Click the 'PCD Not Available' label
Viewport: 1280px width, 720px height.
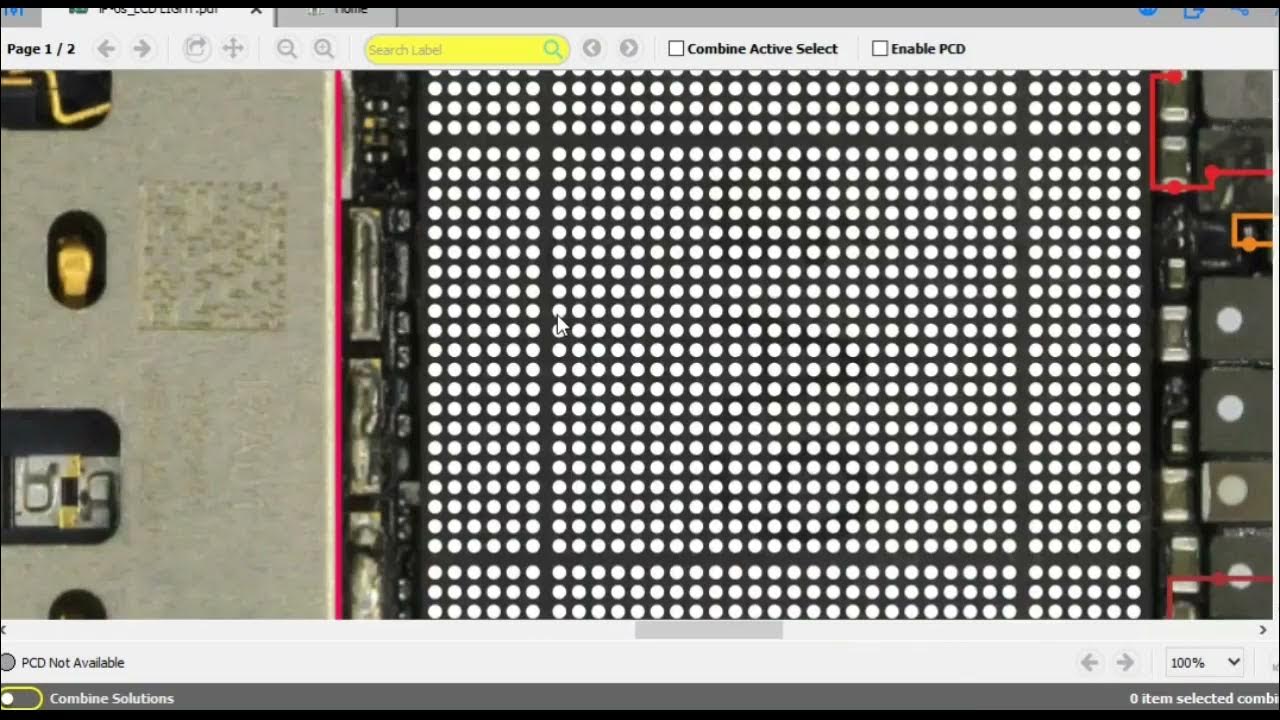click(73, 662)
